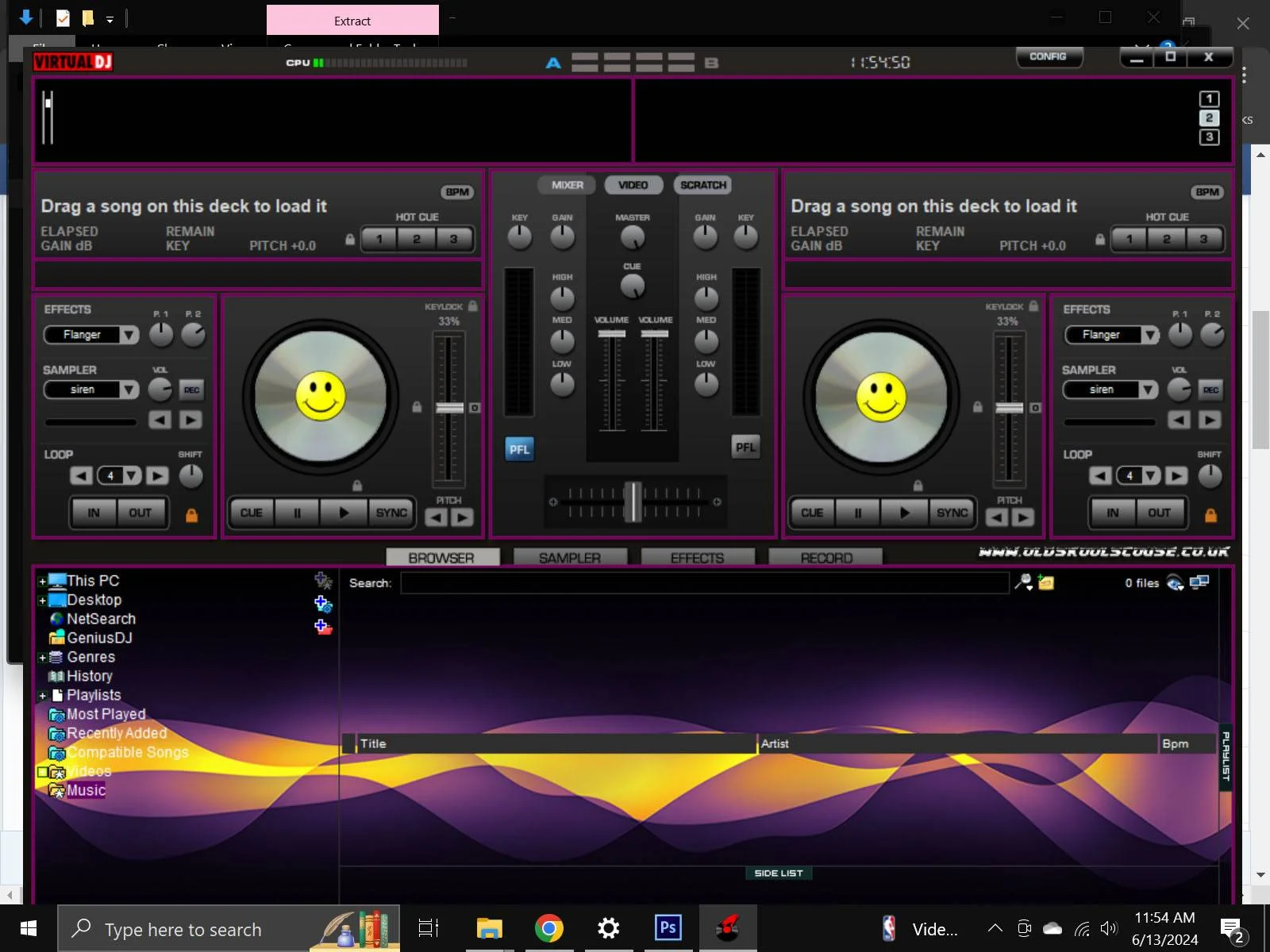Open the right siren sampler dropdown
This screenshot has width=1270, height=952.
point(1148,390)
